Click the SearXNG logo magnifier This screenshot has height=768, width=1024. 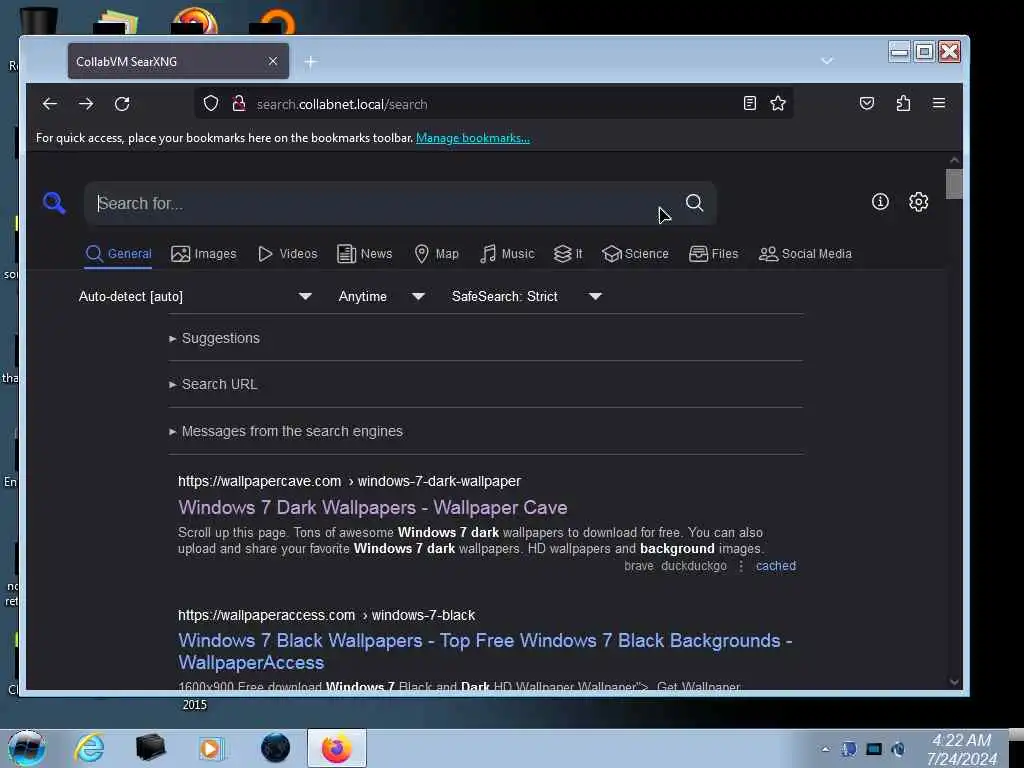point(54,203)
